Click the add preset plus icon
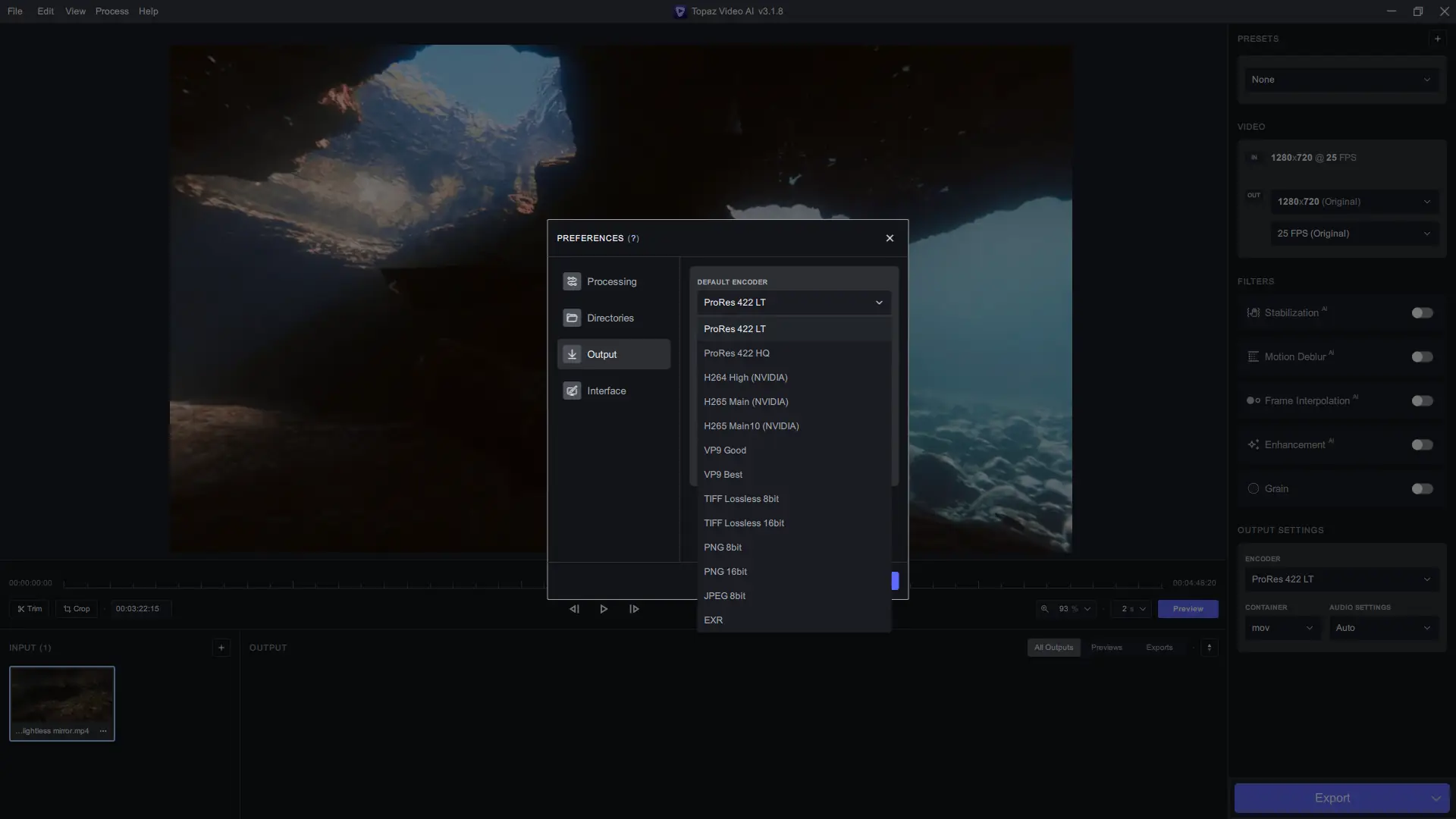Screen dimensions: 1456x819 (1437, 39)
